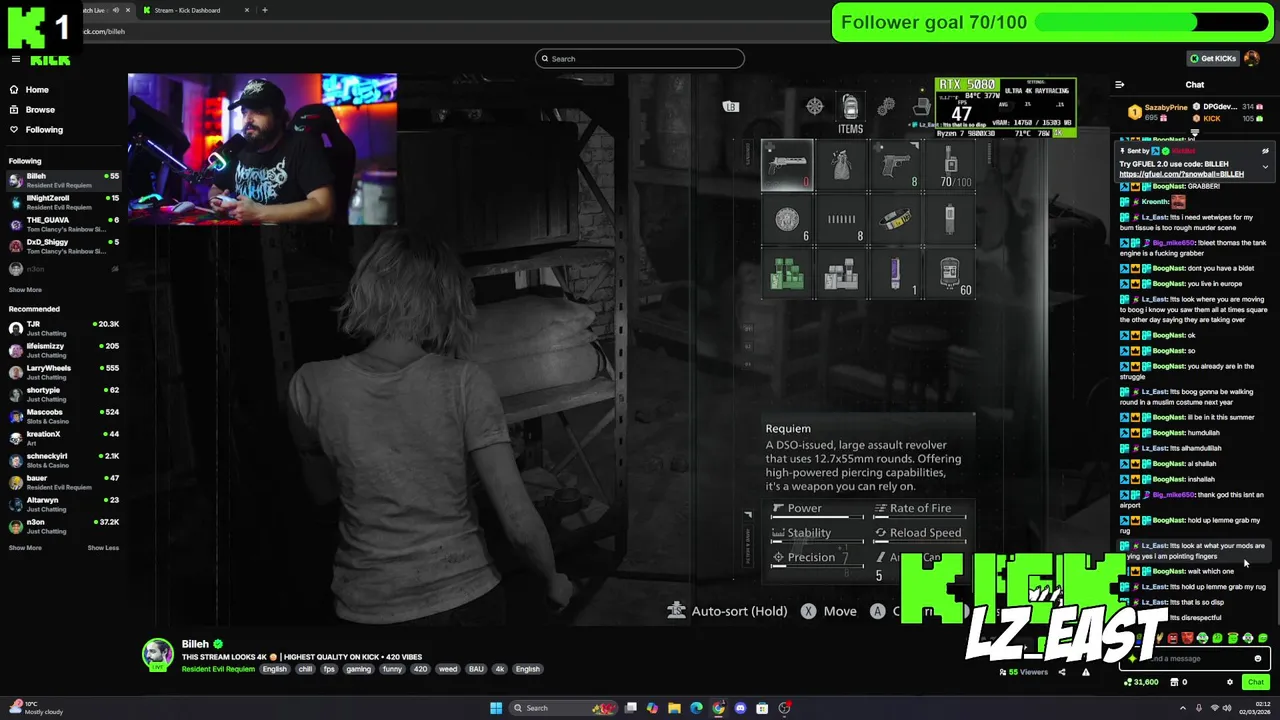Open Windows Start menu
Image resolution: width=1280 pixels, height=720 pixels.
click(496, 708)
